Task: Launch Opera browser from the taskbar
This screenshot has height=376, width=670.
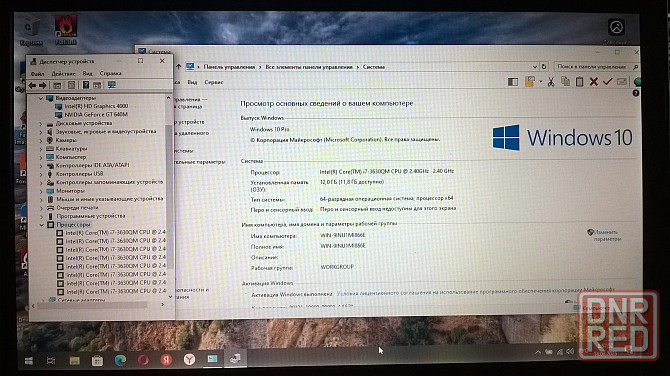Action: pos(143,360)
